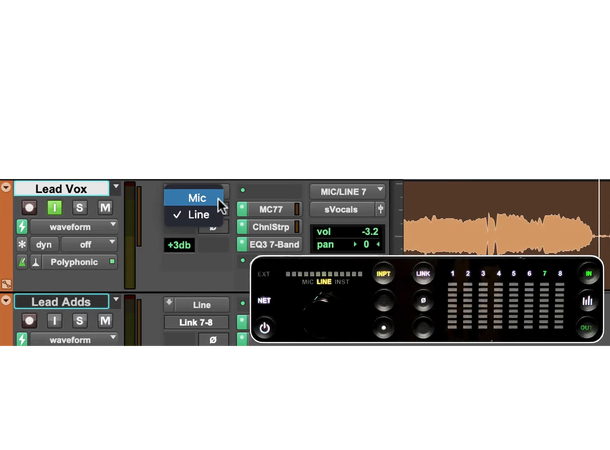Click the green IN button on the preamp
Screen dimensions: 610x450
click(x=589, y=273)
